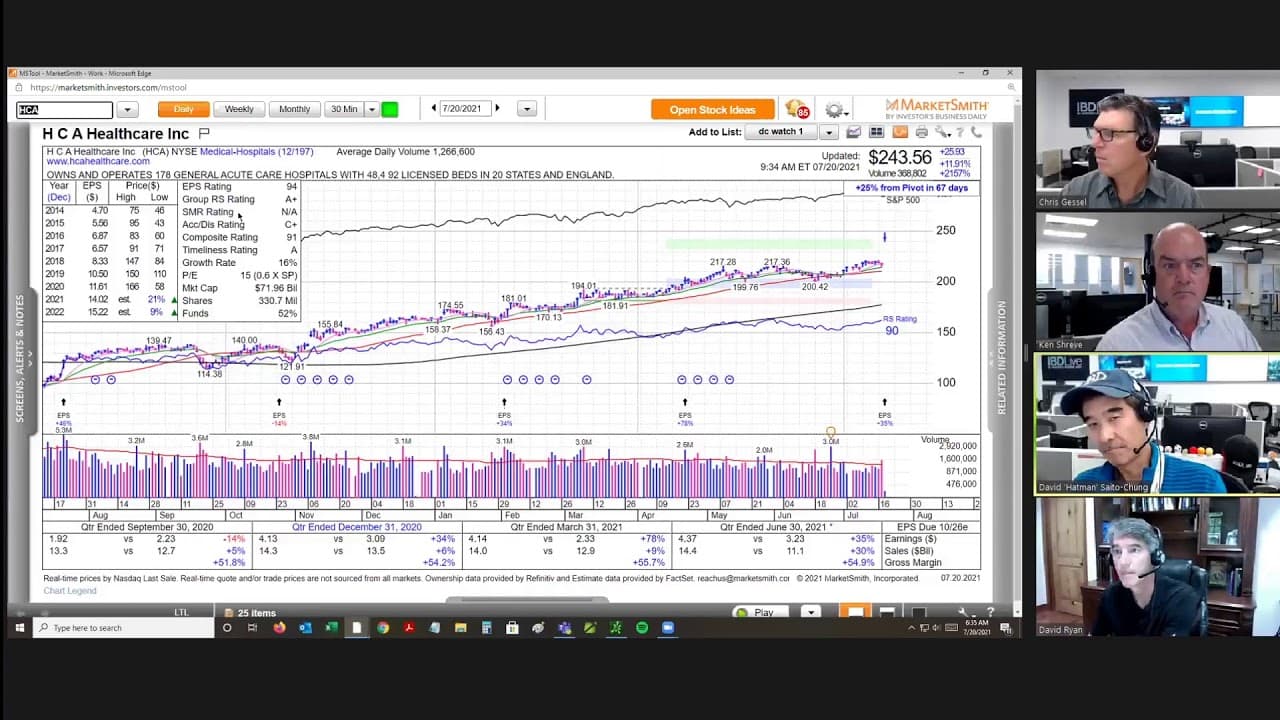Image resolution: width=1280 pixels, height=720 pixels.
Task: Switch to the Weekly chart tab
Action: 239,109
